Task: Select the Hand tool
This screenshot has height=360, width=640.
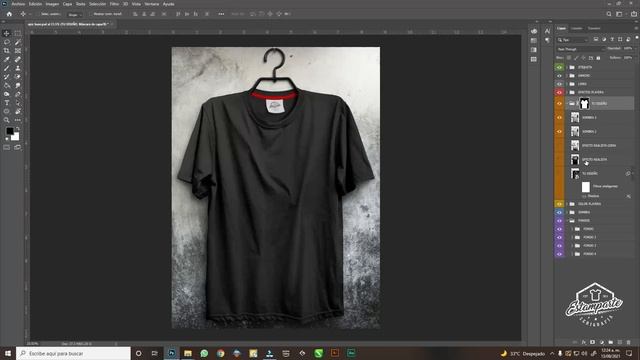Action: [18, 111]
